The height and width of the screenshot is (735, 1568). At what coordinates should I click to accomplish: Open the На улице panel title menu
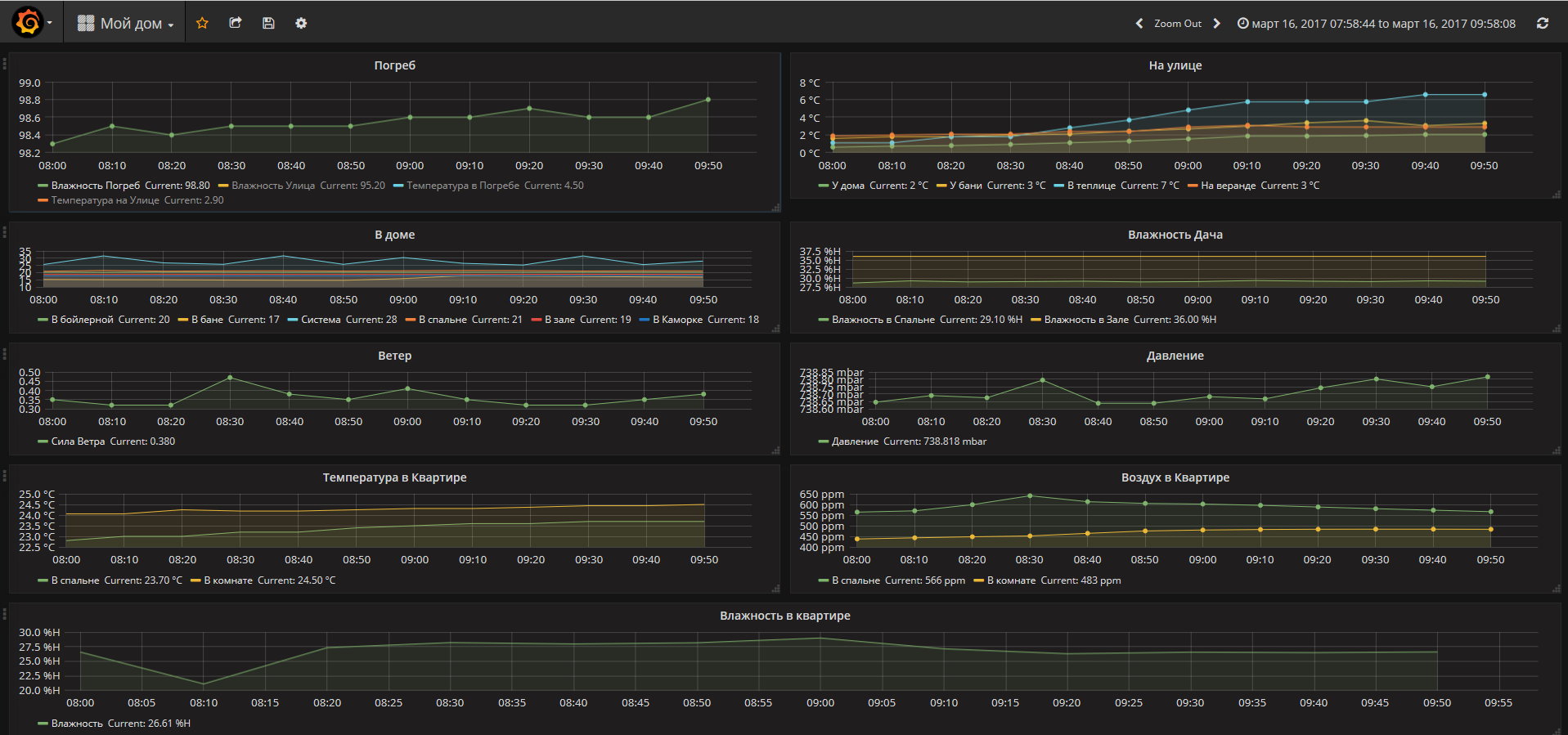pyautogui.click(x=1175, y=65)
